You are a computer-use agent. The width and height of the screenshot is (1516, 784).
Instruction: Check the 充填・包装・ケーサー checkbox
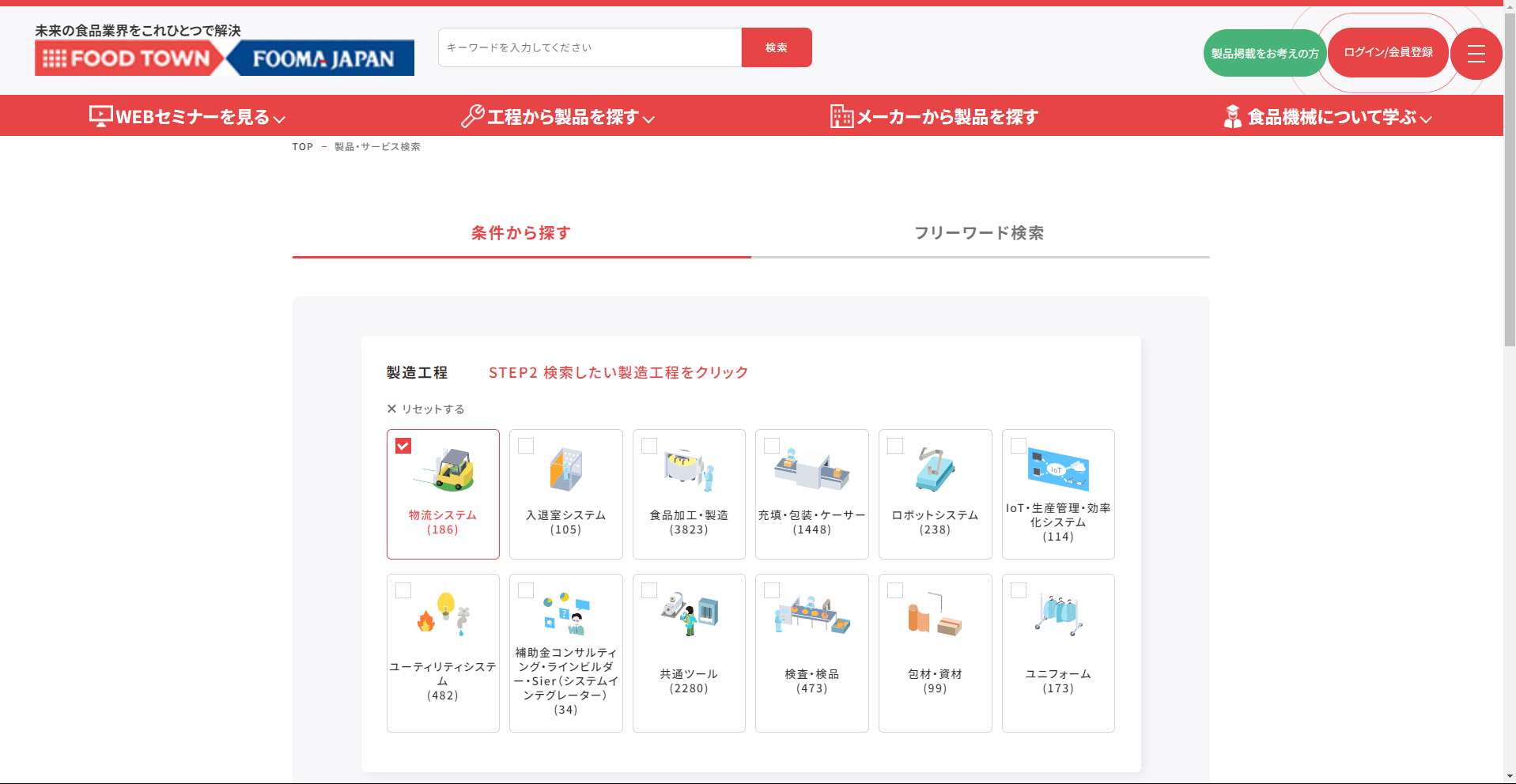pyautogui.click(x=772, y=446)
